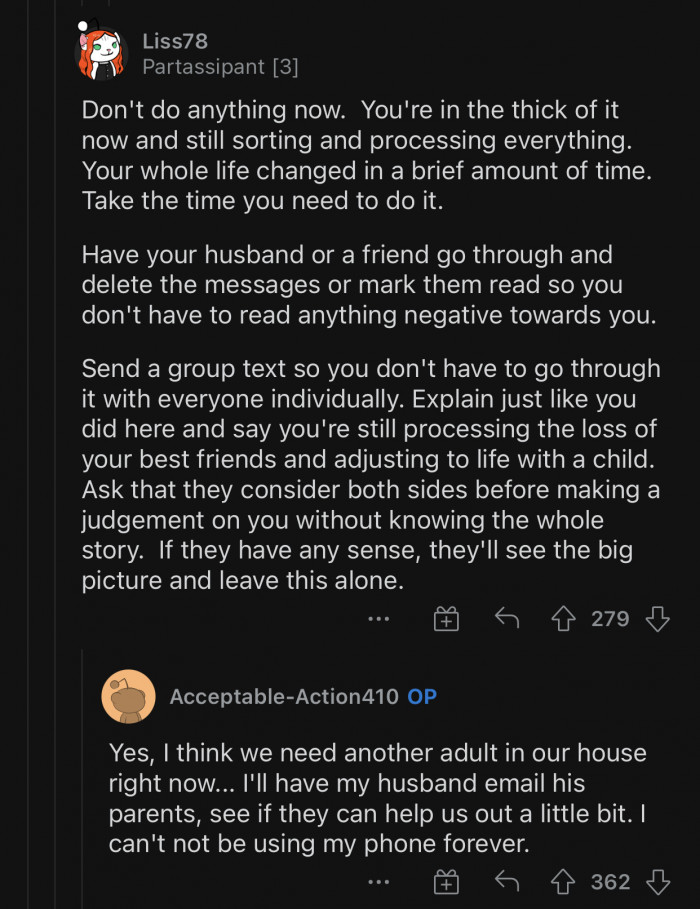Image resolution: width=700 pixels, height=909 pixels.
Task: Click the Partassipant [3] flair
Action: [x=220, y=67]
